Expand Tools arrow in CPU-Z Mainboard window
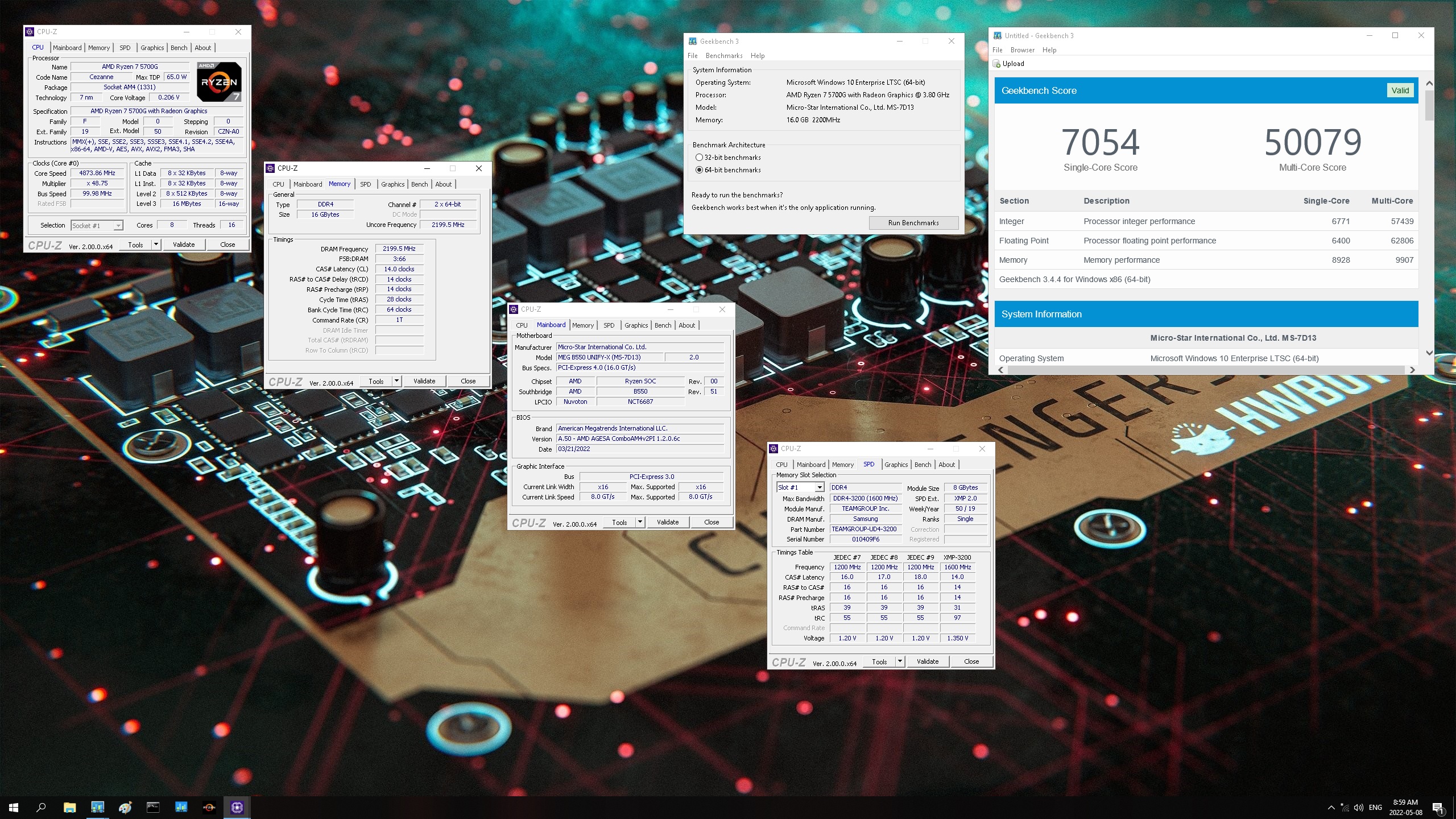The width and height of the screenshot is (1456, 819). tap(640, 522)
